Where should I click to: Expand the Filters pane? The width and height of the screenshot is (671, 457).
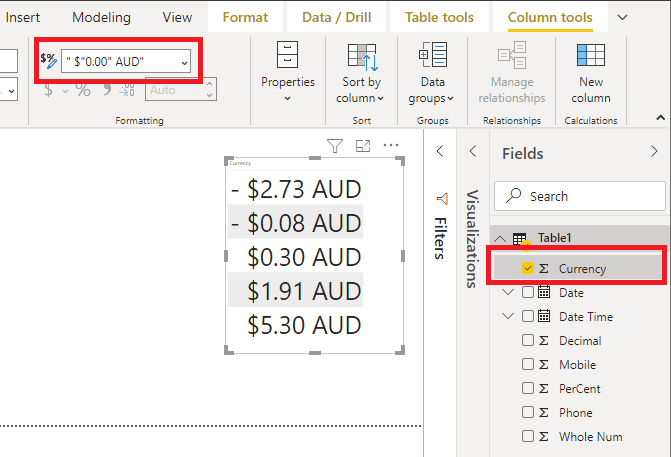click(439, 151)
